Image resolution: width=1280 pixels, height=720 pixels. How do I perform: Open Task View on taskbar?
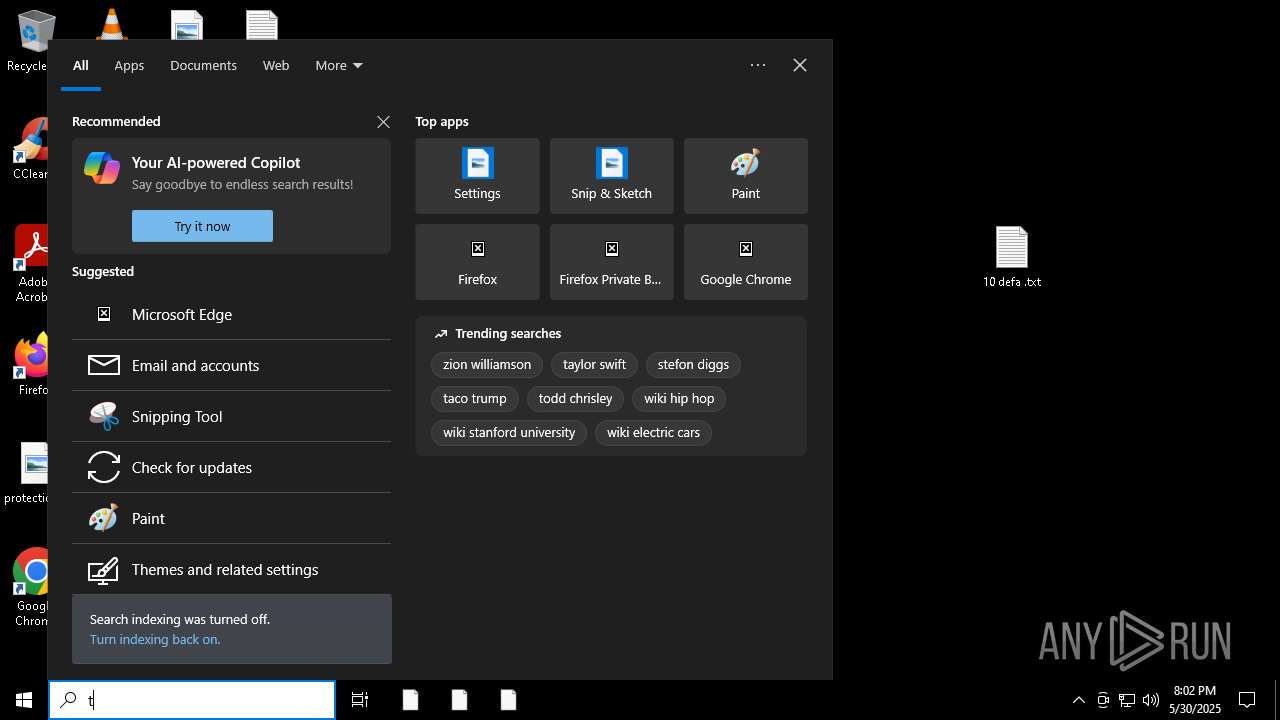[x=360, y=700]
